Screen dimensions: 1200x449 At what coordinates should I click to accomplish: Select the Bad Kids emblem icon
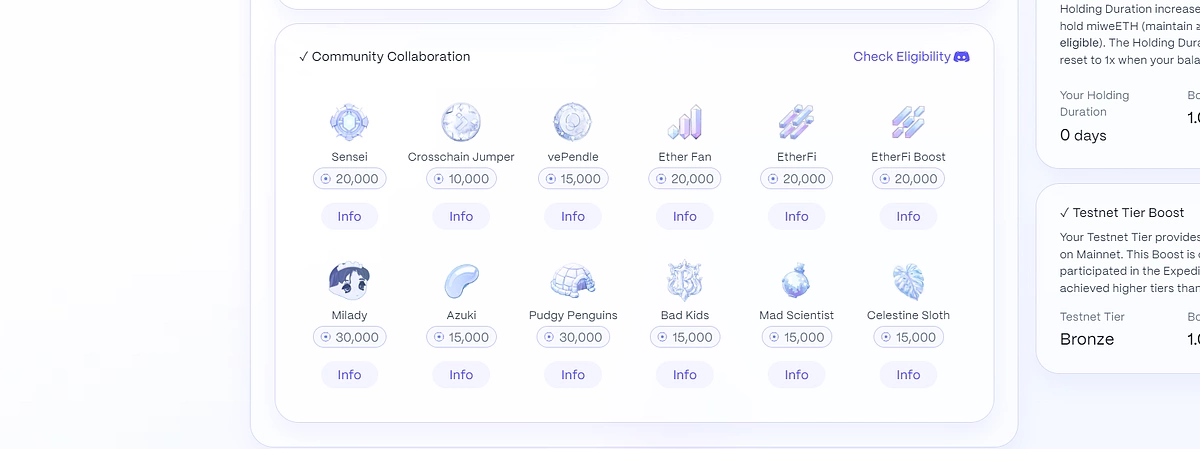coord(685,281)
